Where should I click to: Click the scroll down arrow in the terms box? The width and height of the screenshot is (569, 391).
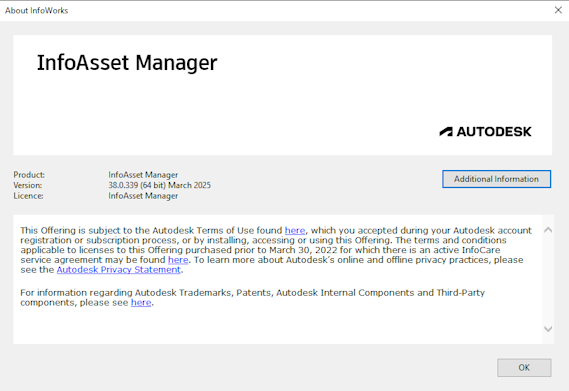[548, 329]
